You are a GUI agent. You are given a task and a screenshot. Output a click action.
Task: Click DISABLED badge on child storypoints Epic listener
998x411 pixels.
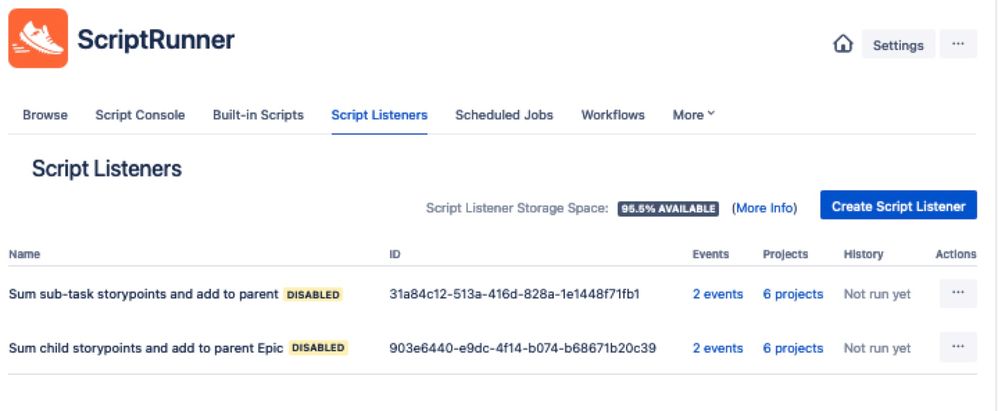click(318, 348)
